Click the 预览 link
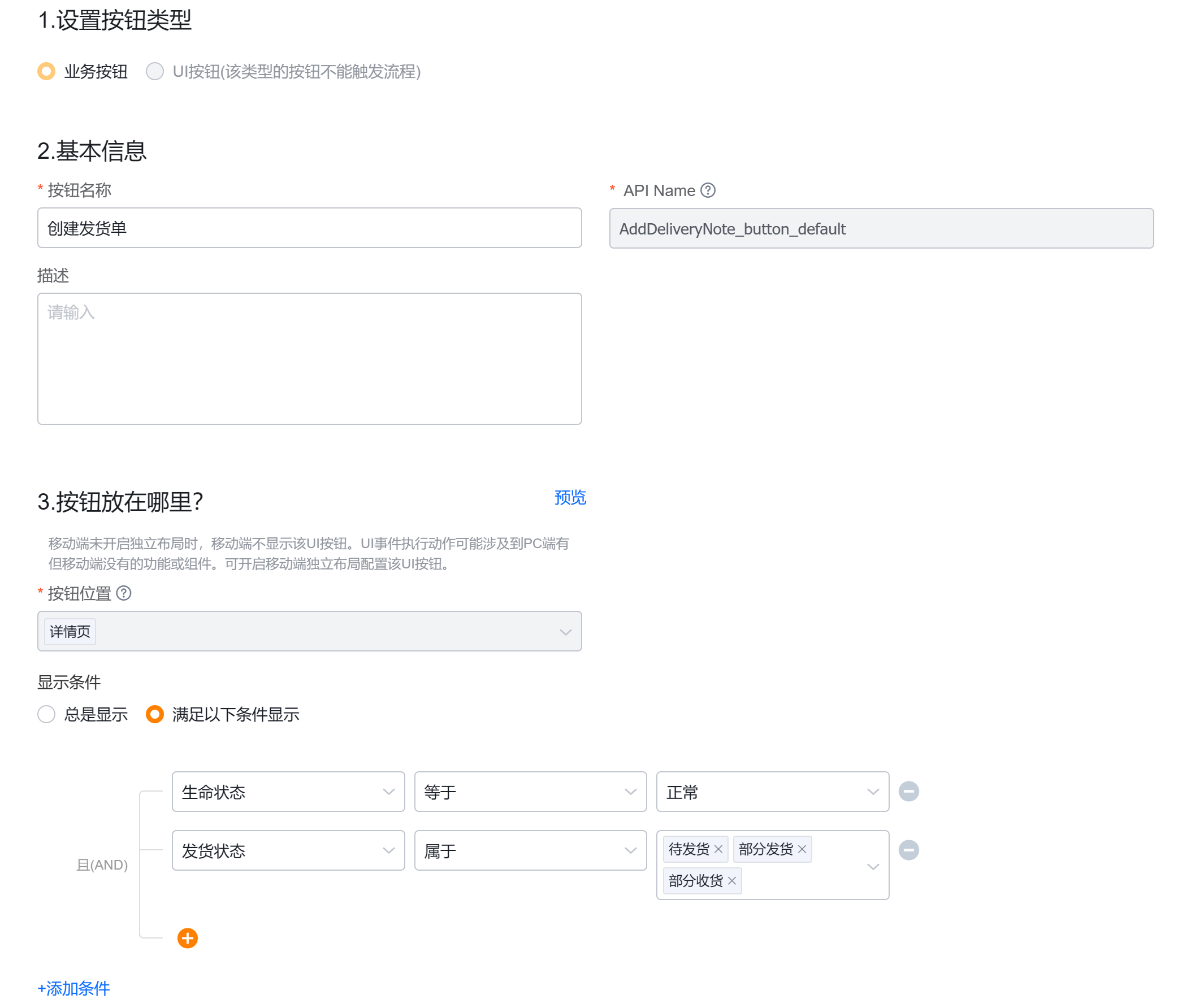The height and width of the screenshot is (1008, 1204). tap(569, 498)
